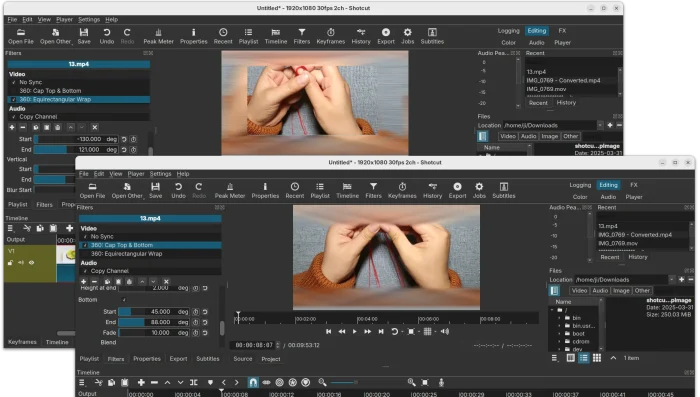700x397 pixels.
Task: Select the History tab in the front Recent panel
Action: 638,257
